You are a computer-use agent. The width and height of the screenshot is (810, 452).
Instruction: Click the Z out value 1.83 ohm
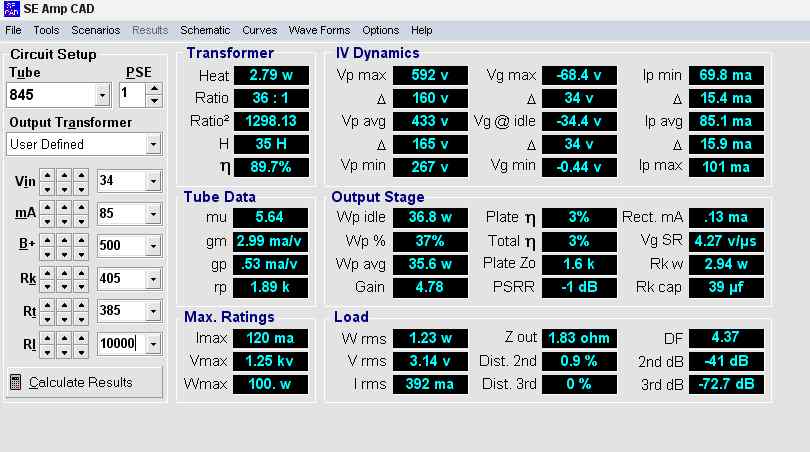tap(579, 339)
